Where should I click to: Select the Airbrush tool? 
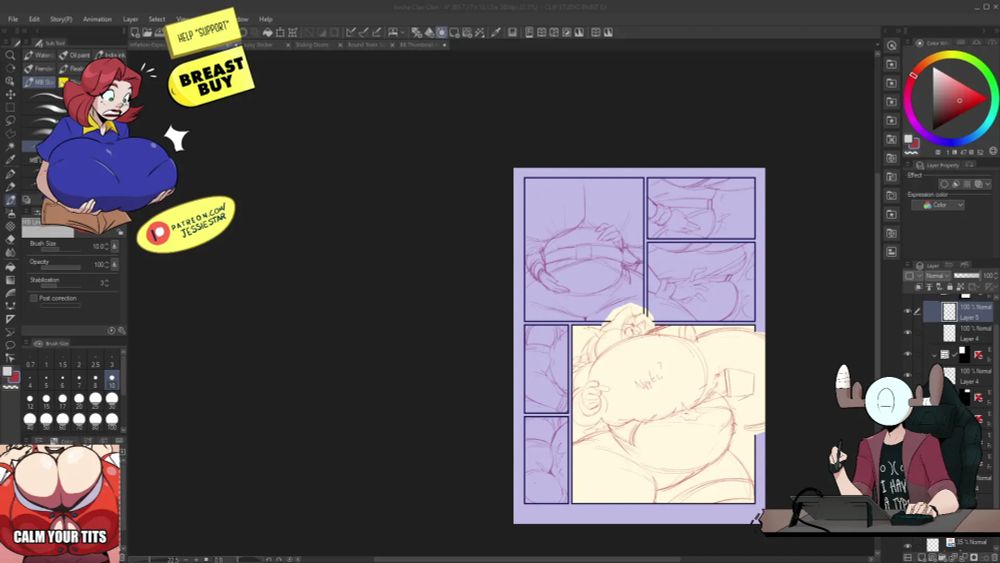[x=10, y=214]
